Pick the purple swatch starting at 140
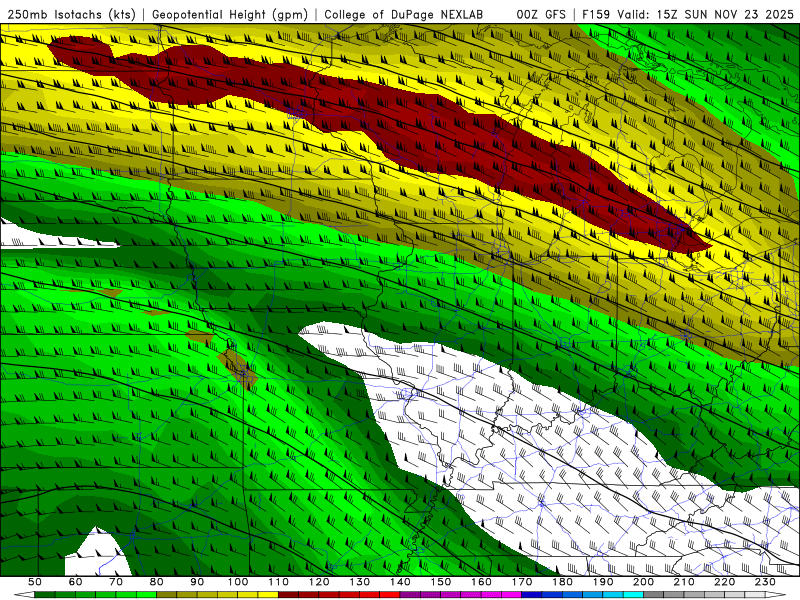The height and width of the screenshot is (600, 800). (410, 594)
